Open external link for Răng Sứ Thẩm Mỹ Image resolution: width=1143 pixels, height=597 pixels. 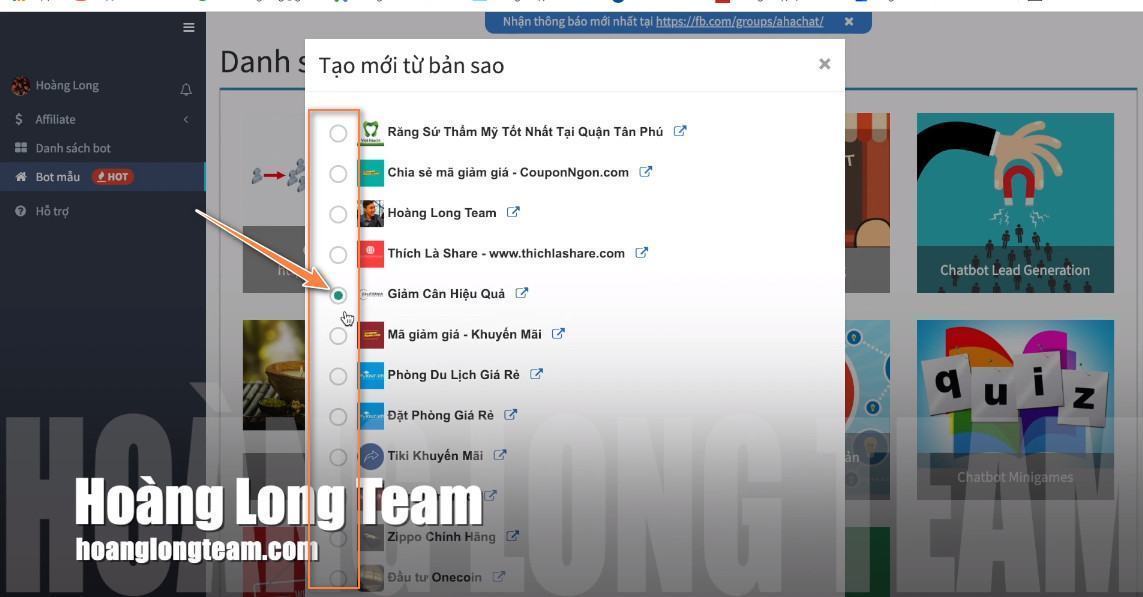679,131
